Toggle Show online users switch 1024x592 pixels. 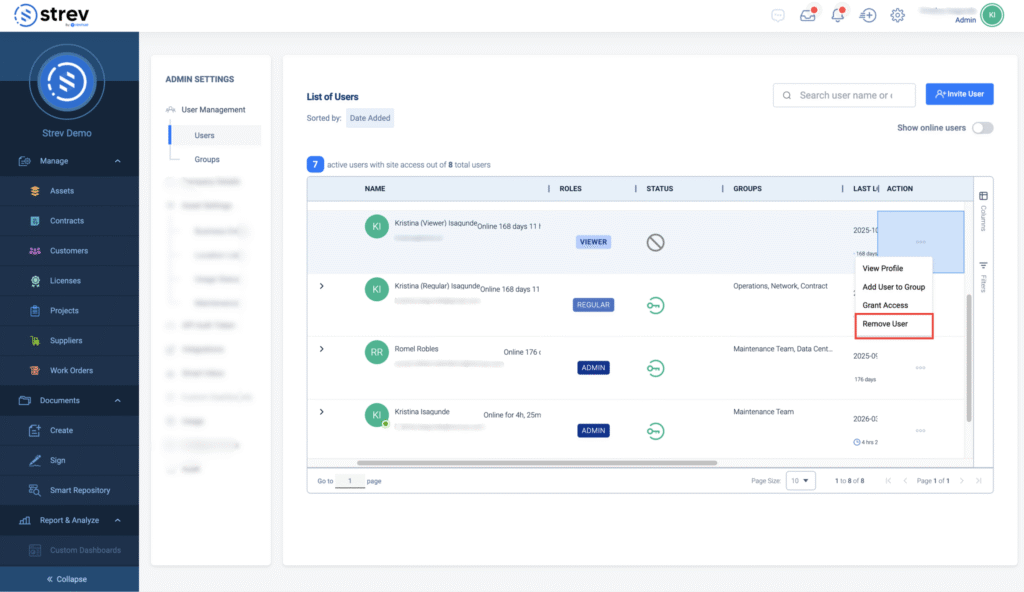982,128
